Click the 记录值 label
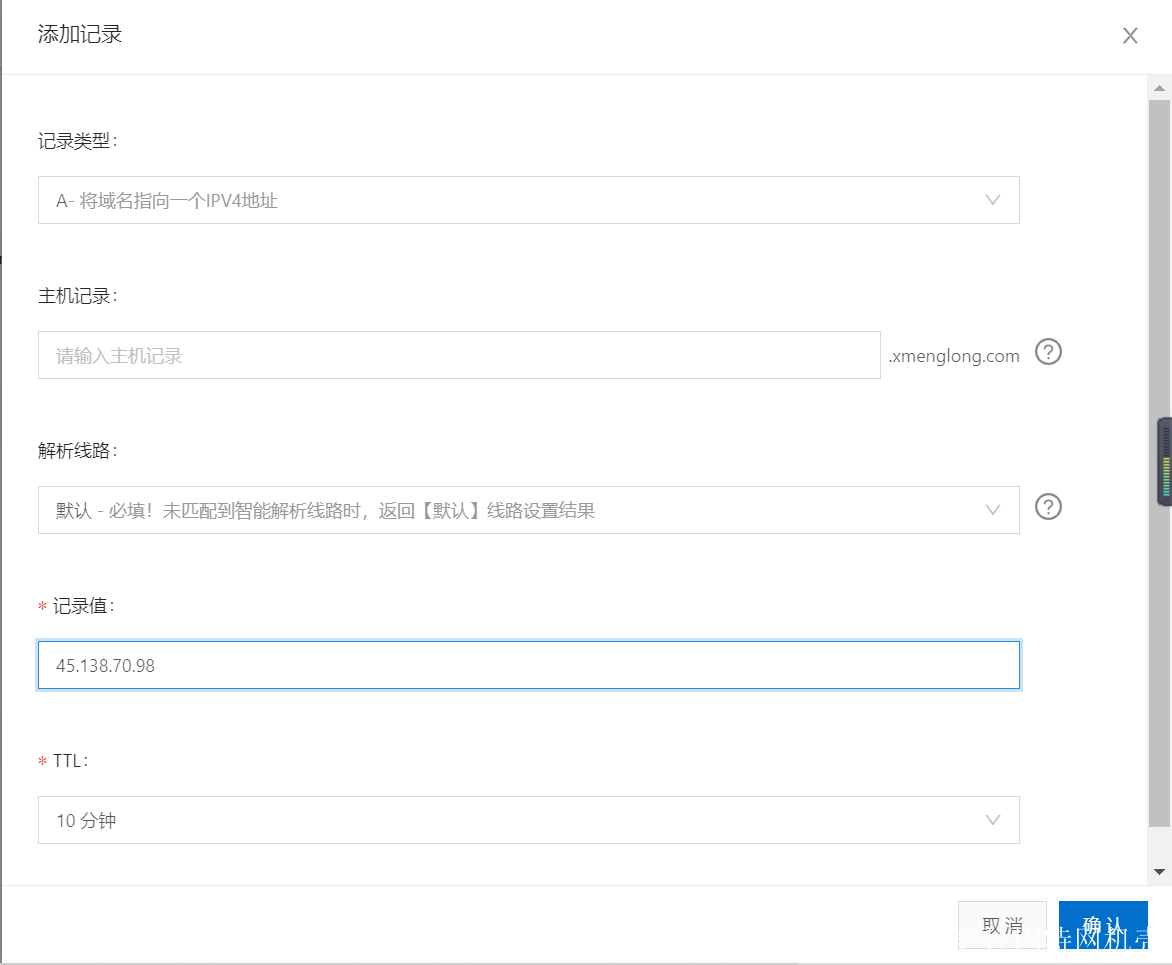Viewport: 1172px width, 965px height. coord(84,606)
